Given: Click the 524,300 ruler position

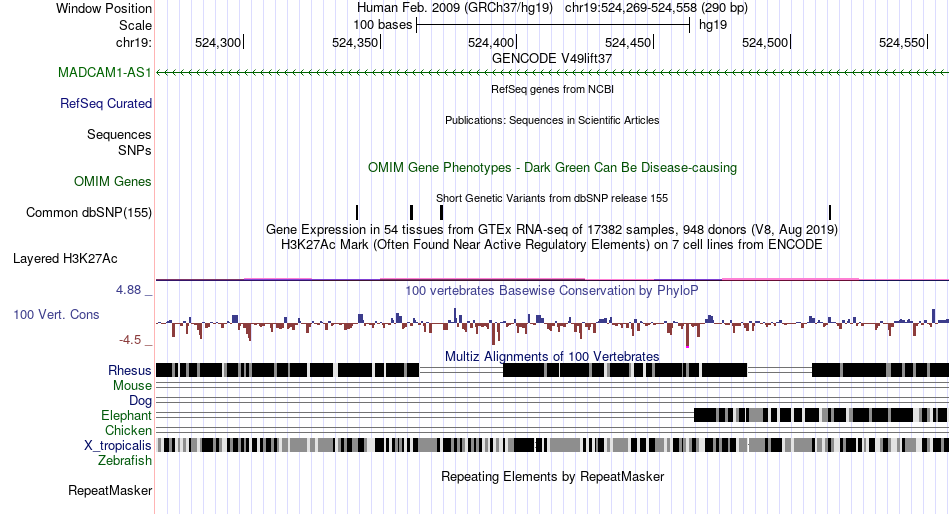Looking at the screenshot, I should (218, 42).
